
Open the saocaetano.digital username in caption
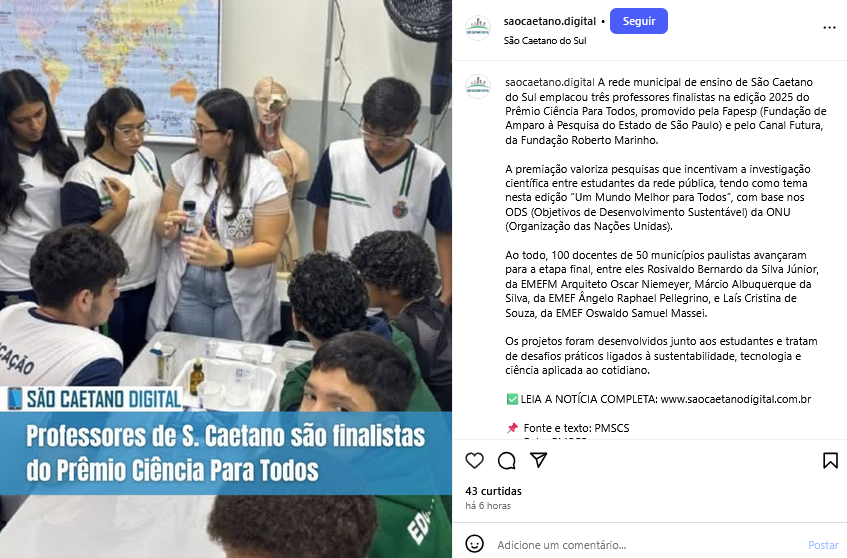[x=549, y=82]
